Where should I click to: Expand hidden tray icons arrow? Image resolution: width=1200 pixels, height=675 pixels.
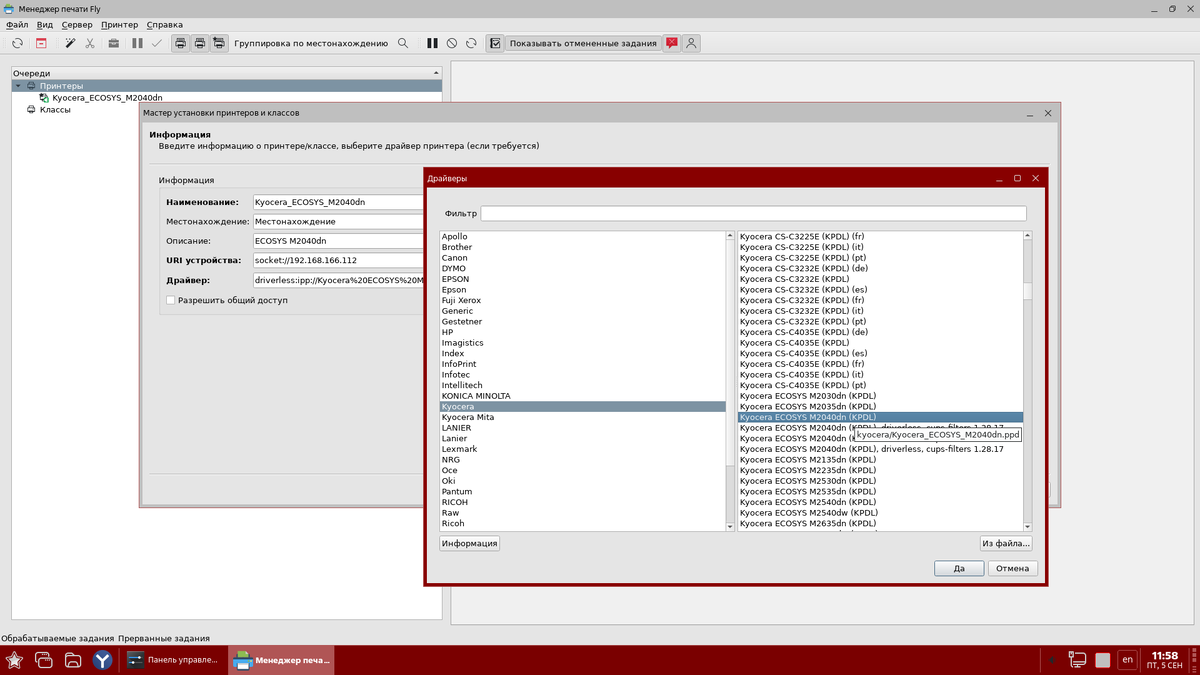tap(1050, 660)
